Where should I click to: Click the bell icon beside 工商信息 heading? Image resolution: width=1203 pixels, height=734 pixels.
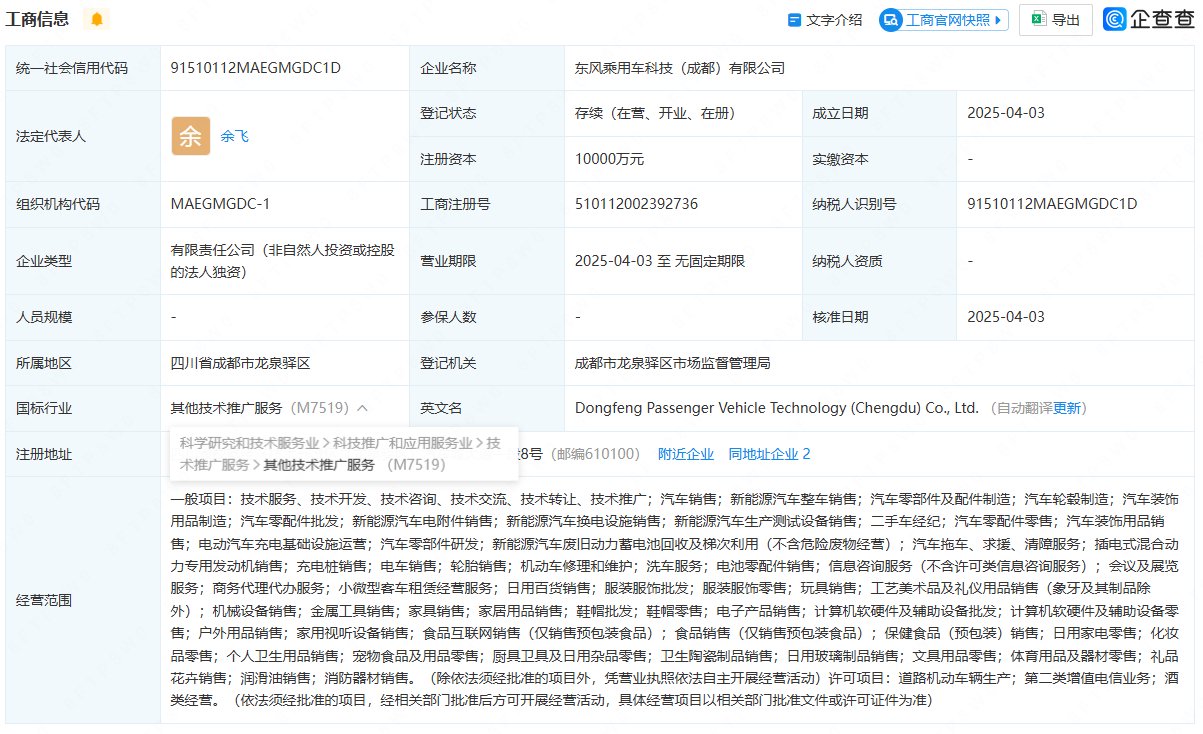point(97,18)
